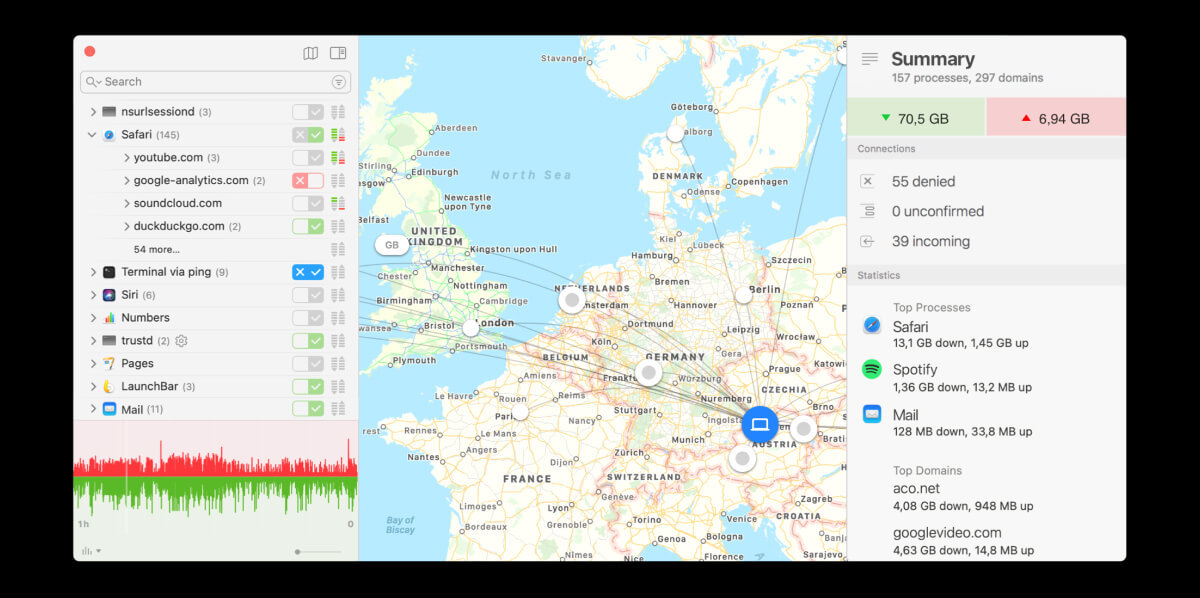
Task: Toggle the Siri rule switch
Action: tap(308, 295)
